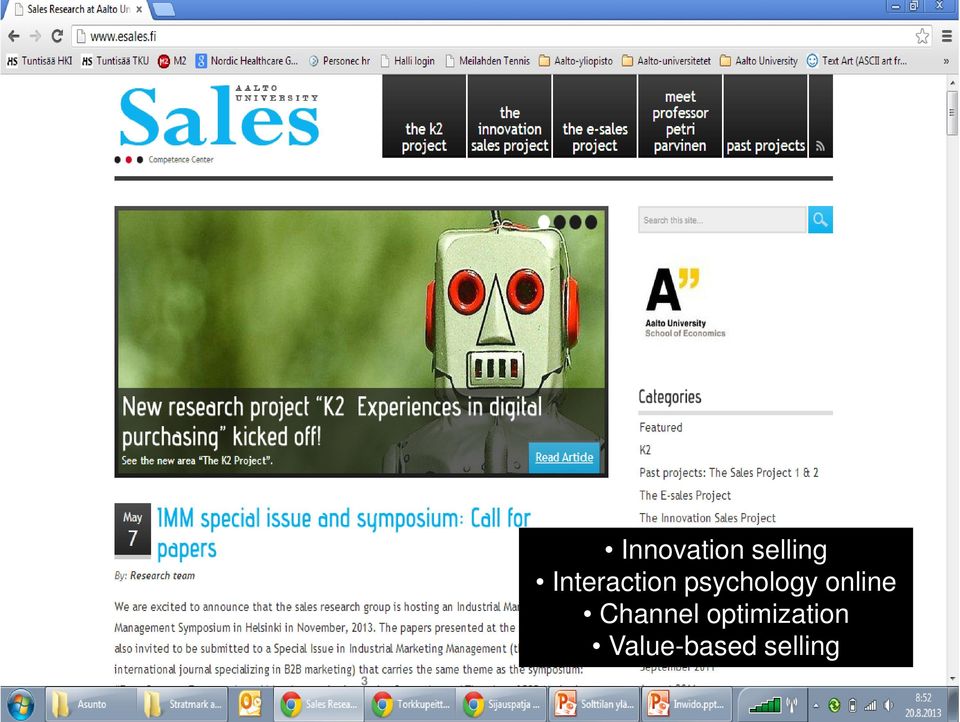This screenshot has width=960, height=722.
Task: Open the M2 bookmark
Action: (172, 61)
